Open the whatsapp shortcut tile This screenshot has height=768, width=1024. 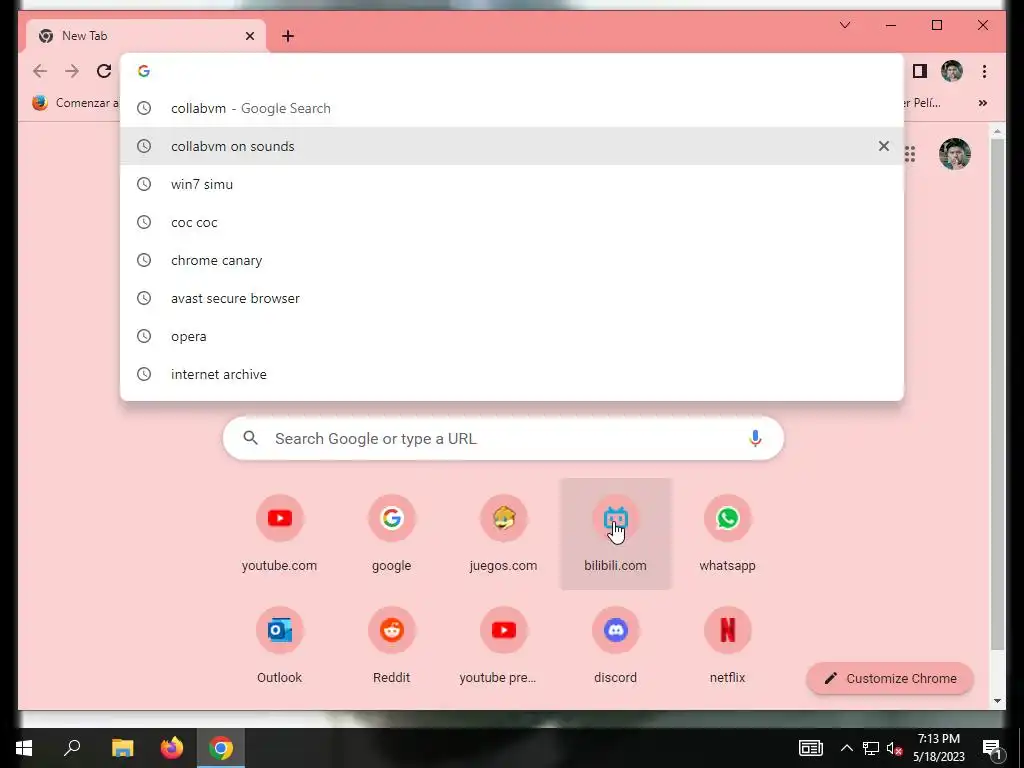tap(728, 534)
